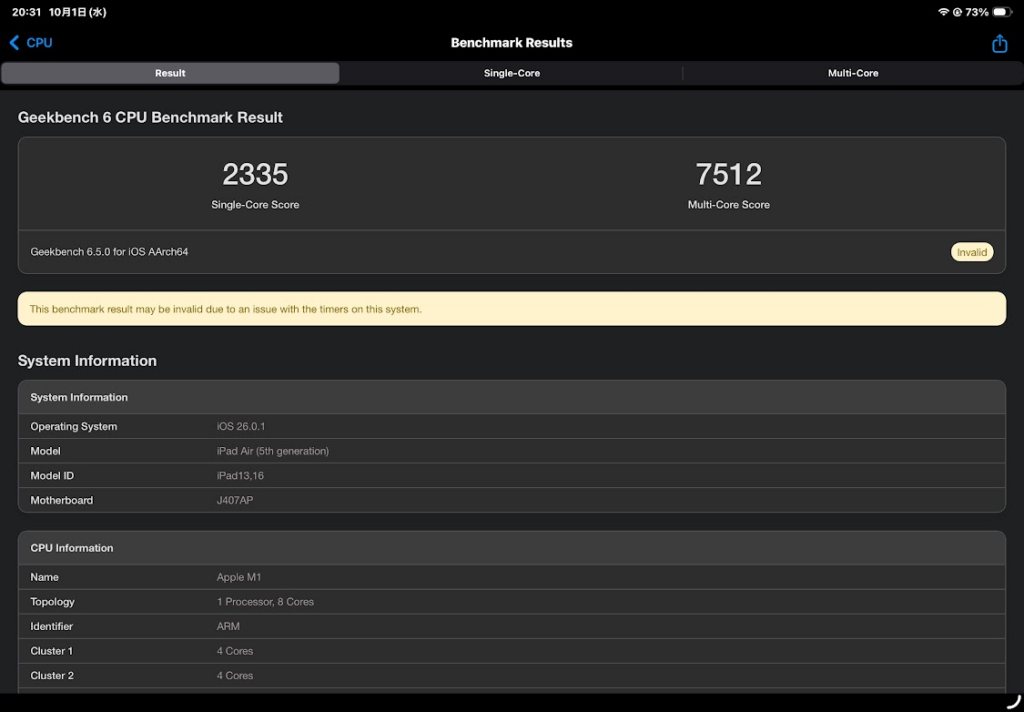Select the Motherboard J407AP row
Viewport: 1024px width, 712px height.
511,500
